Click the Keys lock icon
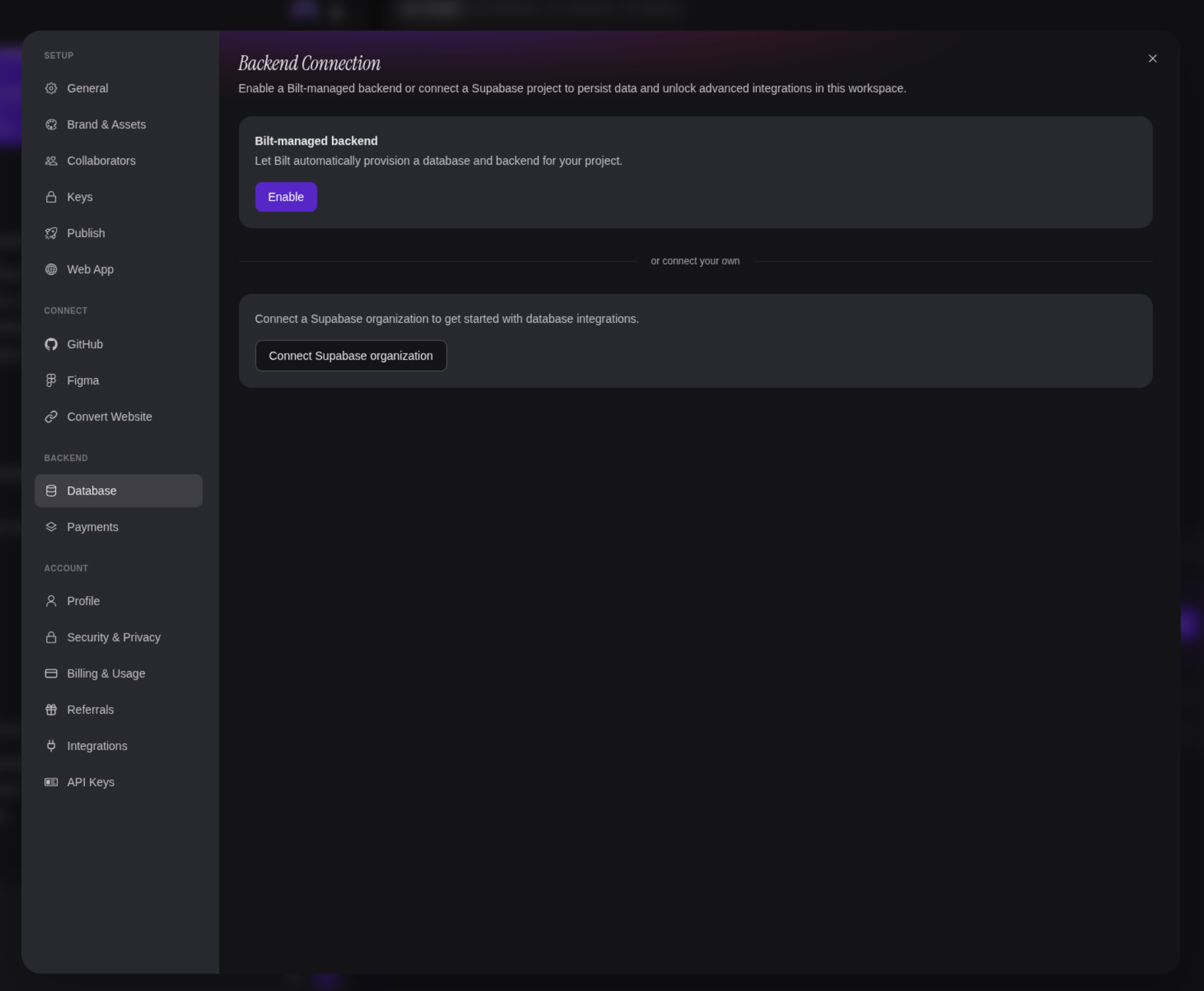Image resolution: width=1204 pixels, height=991 pixels. 51,197
